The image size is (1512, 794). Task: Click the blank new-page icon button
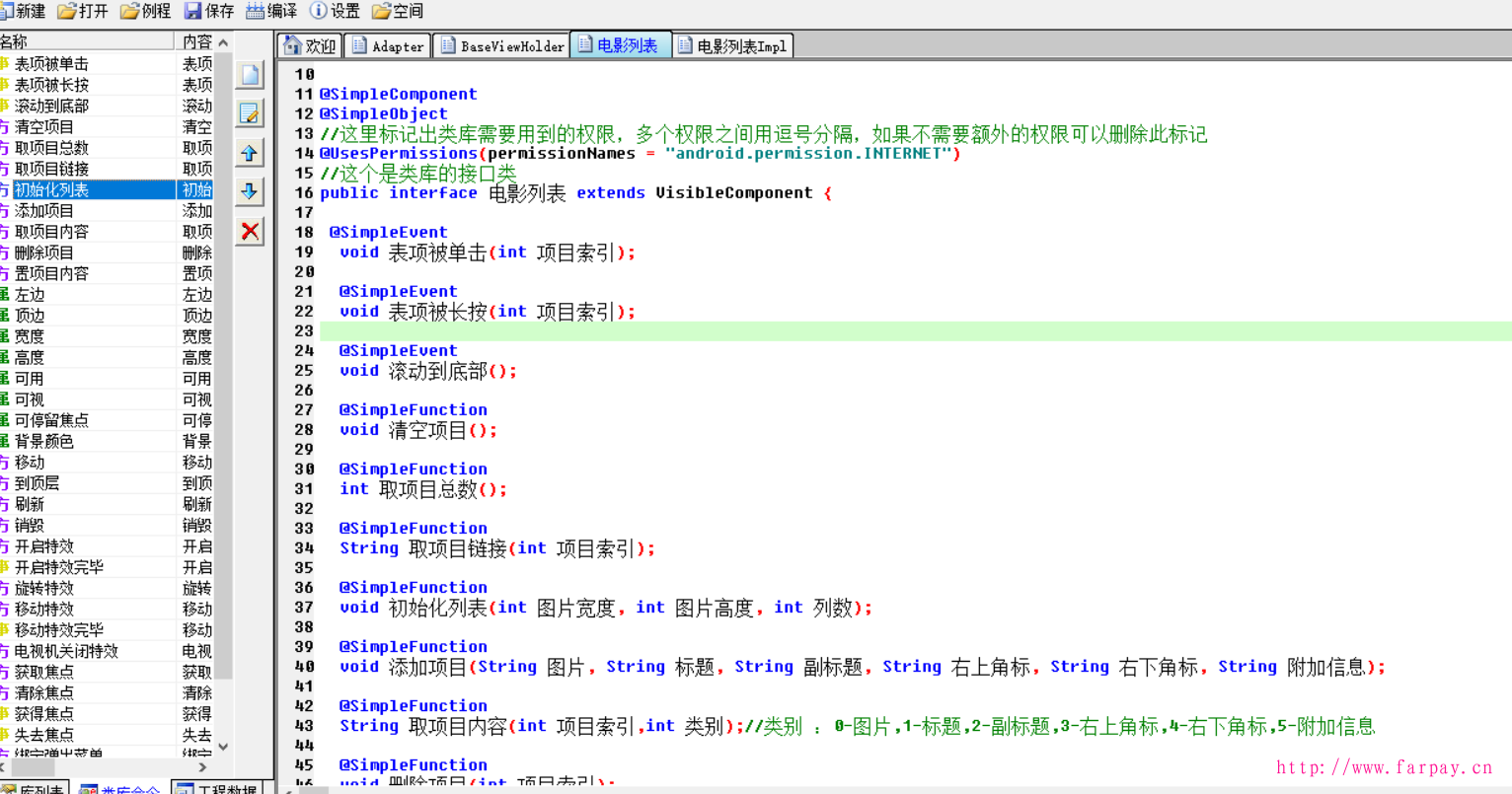point(250,75)
